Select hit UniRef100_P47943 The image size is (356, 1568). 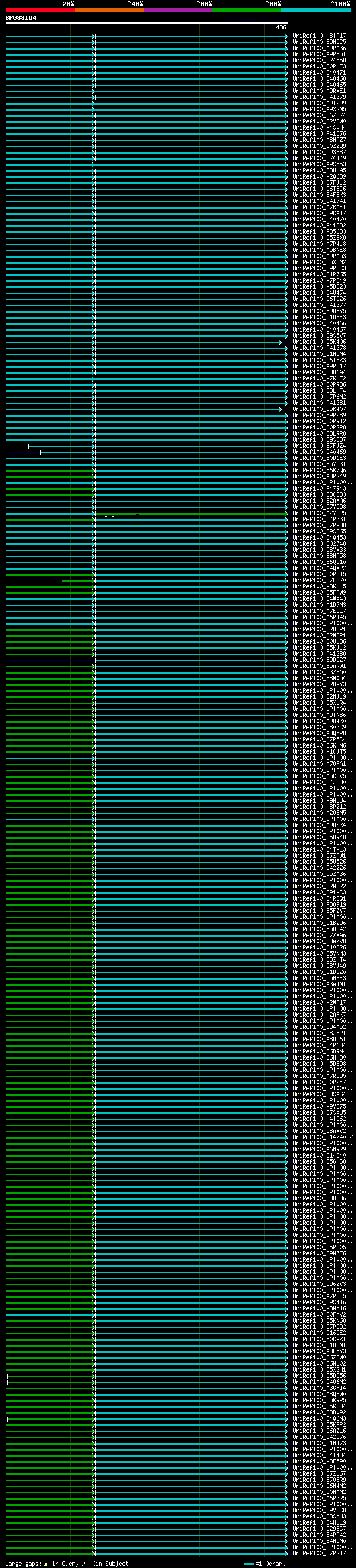319,488
